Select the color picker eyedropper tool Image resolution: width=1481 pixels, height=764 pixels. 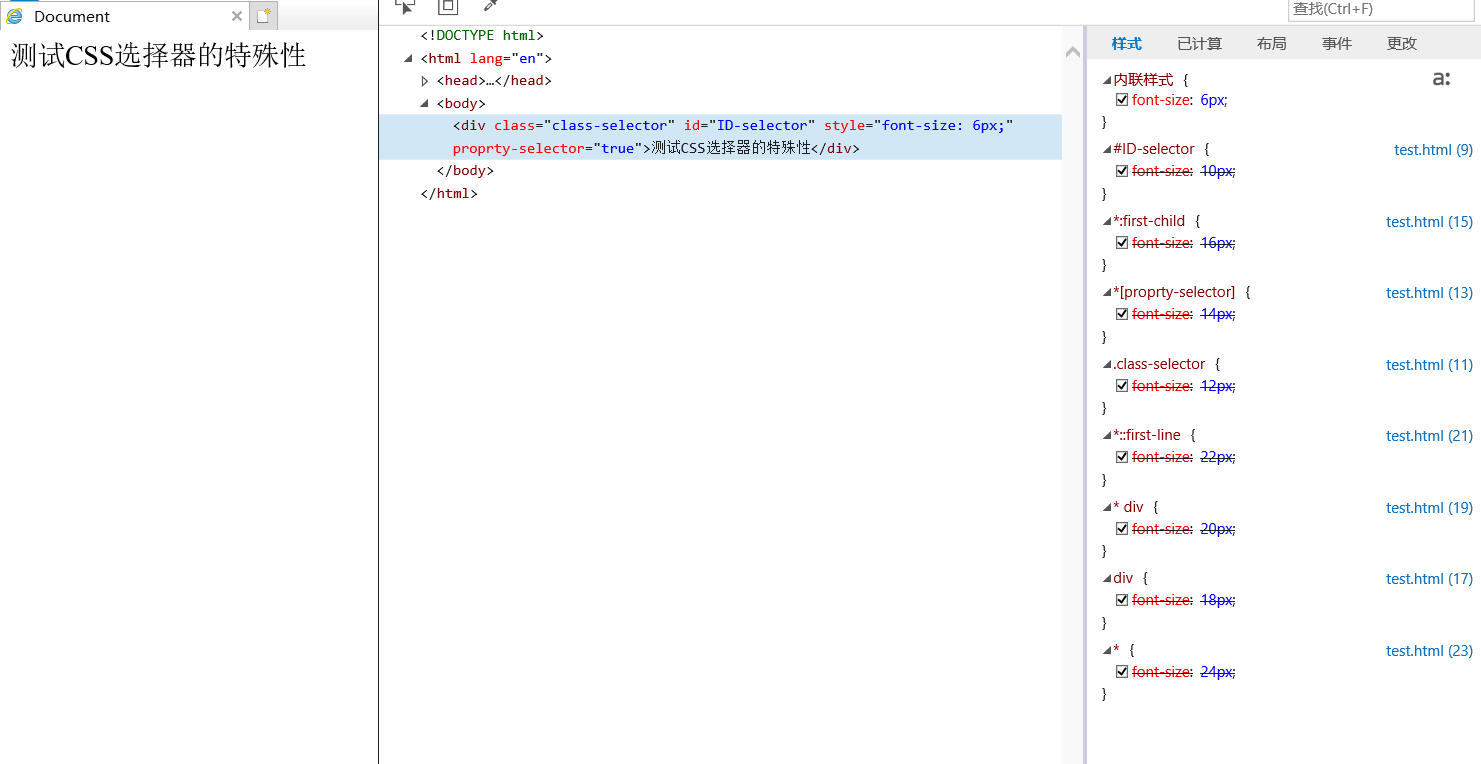click(490, 6)
